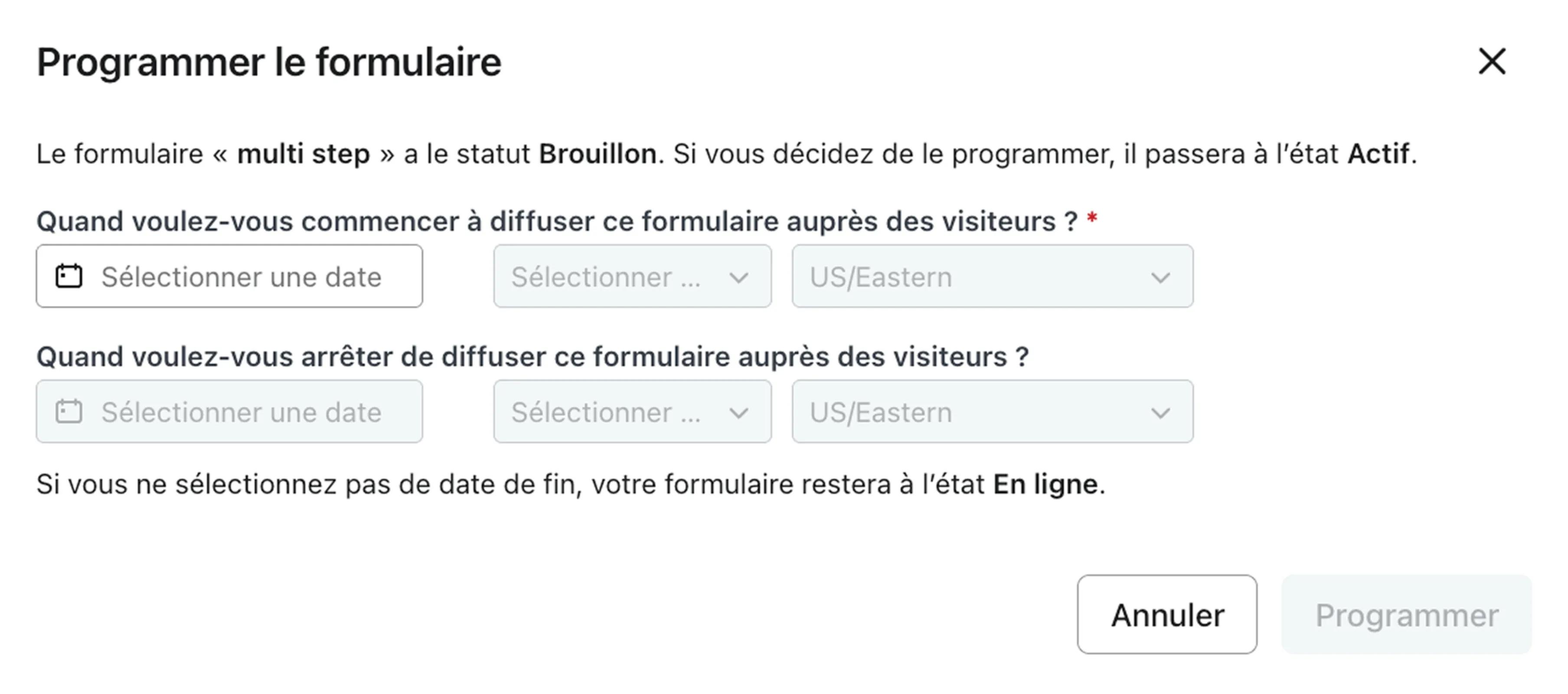Click the end date calendar icon

click(x=69, y=412)
